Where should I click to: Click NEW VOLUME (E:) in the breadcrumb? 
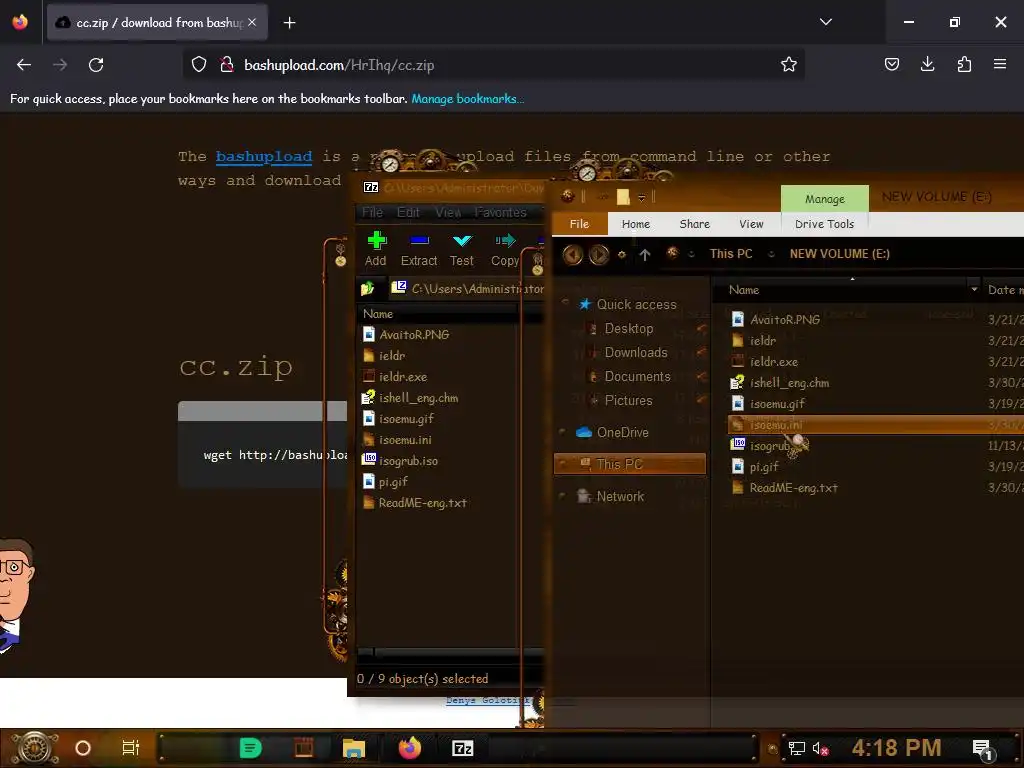[839, 253]
